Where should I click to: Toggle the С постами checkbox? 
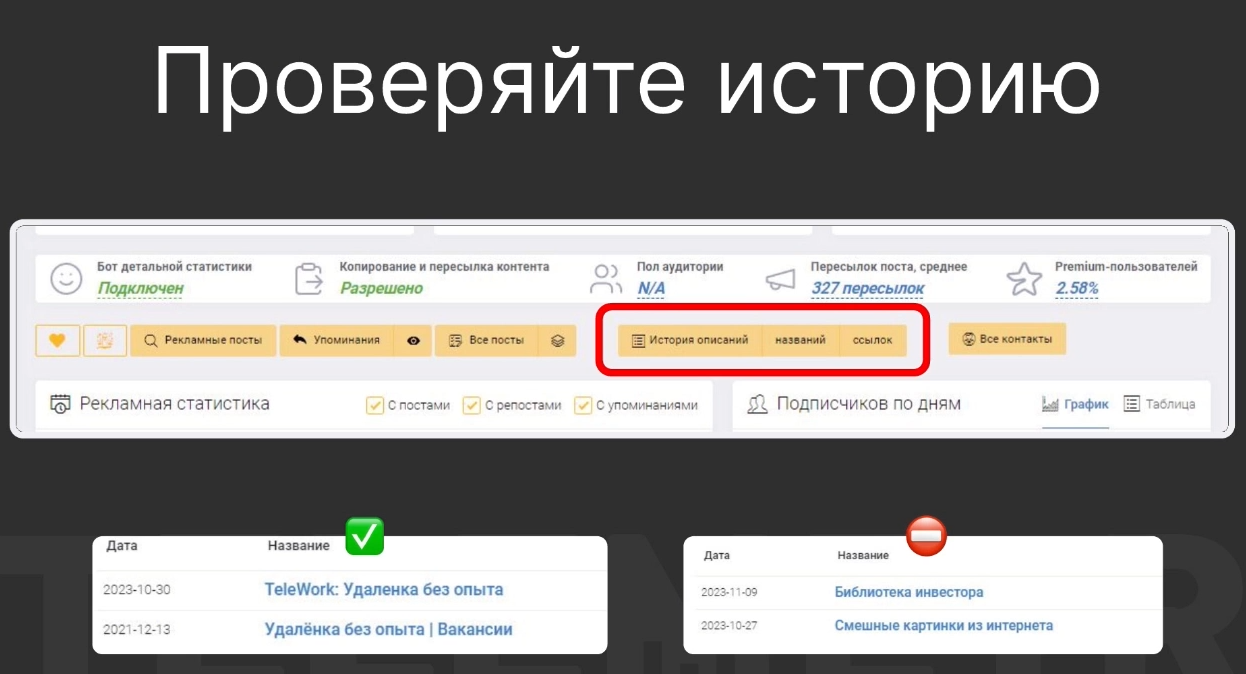[x=375, y=406]
